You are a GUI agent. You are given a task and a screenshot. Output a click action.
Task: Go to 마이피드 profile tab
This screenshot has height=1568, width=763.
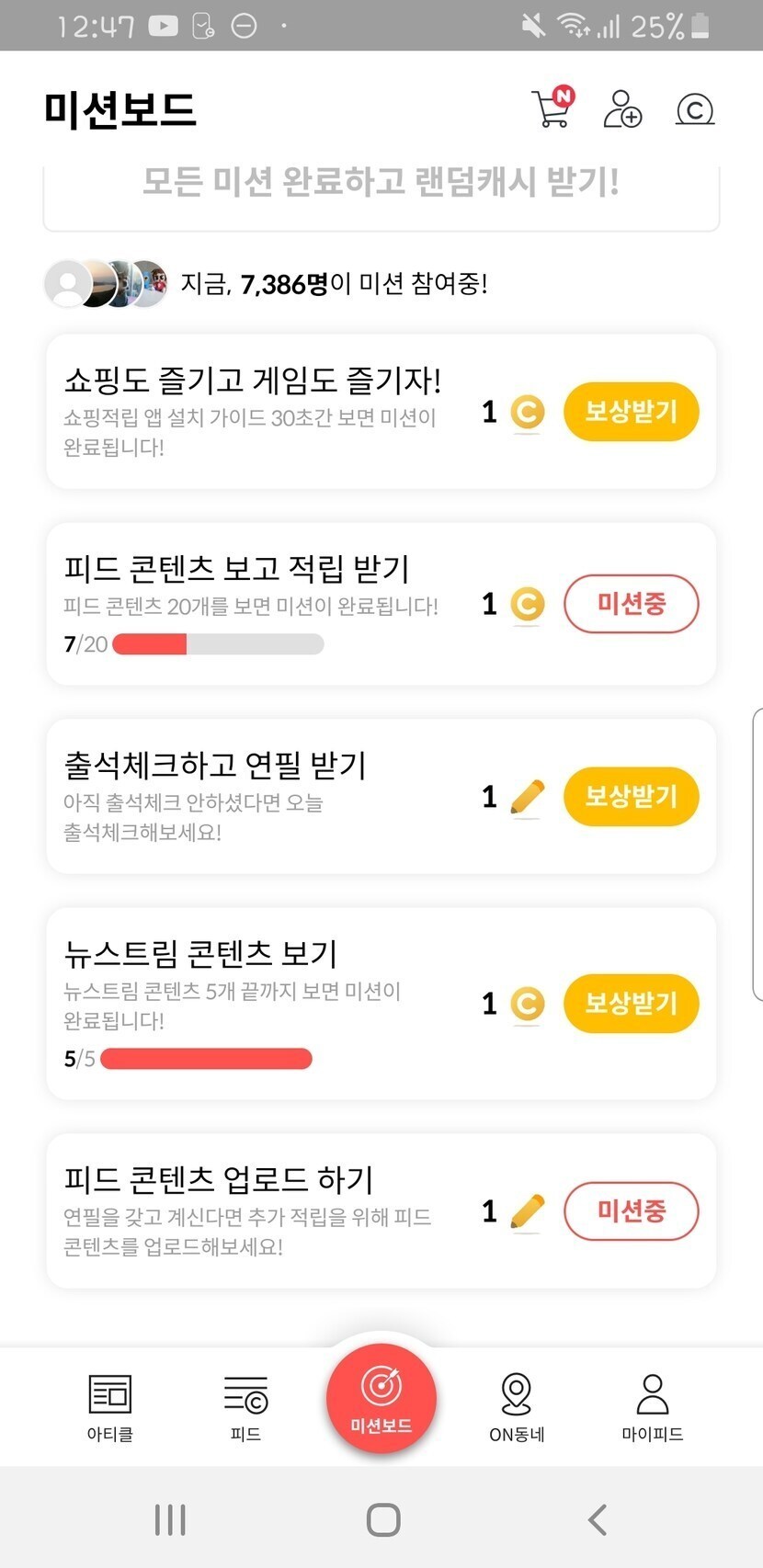652,1406
